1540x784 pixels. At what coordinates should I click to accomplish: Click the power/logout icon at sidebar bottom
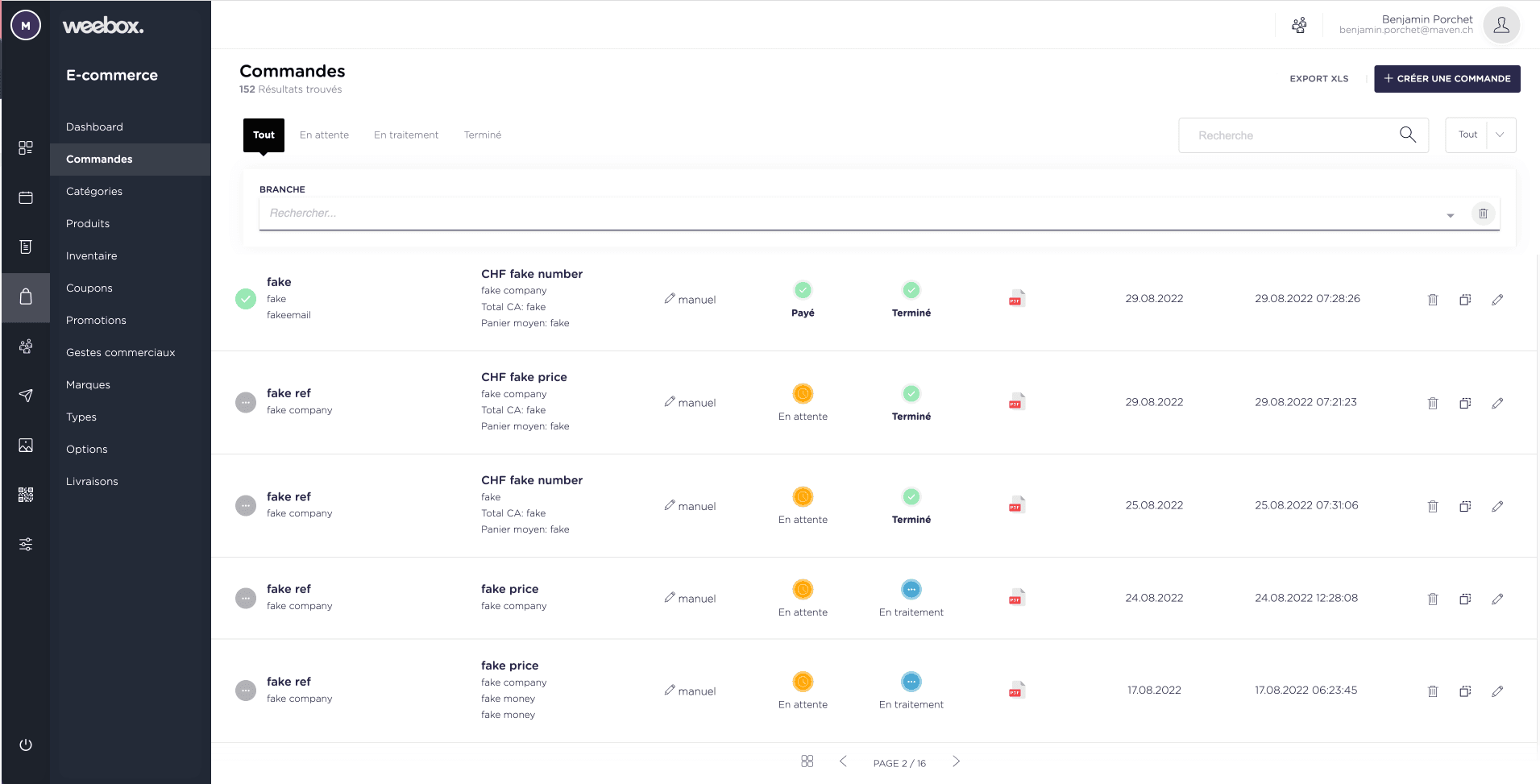[26, 745]
